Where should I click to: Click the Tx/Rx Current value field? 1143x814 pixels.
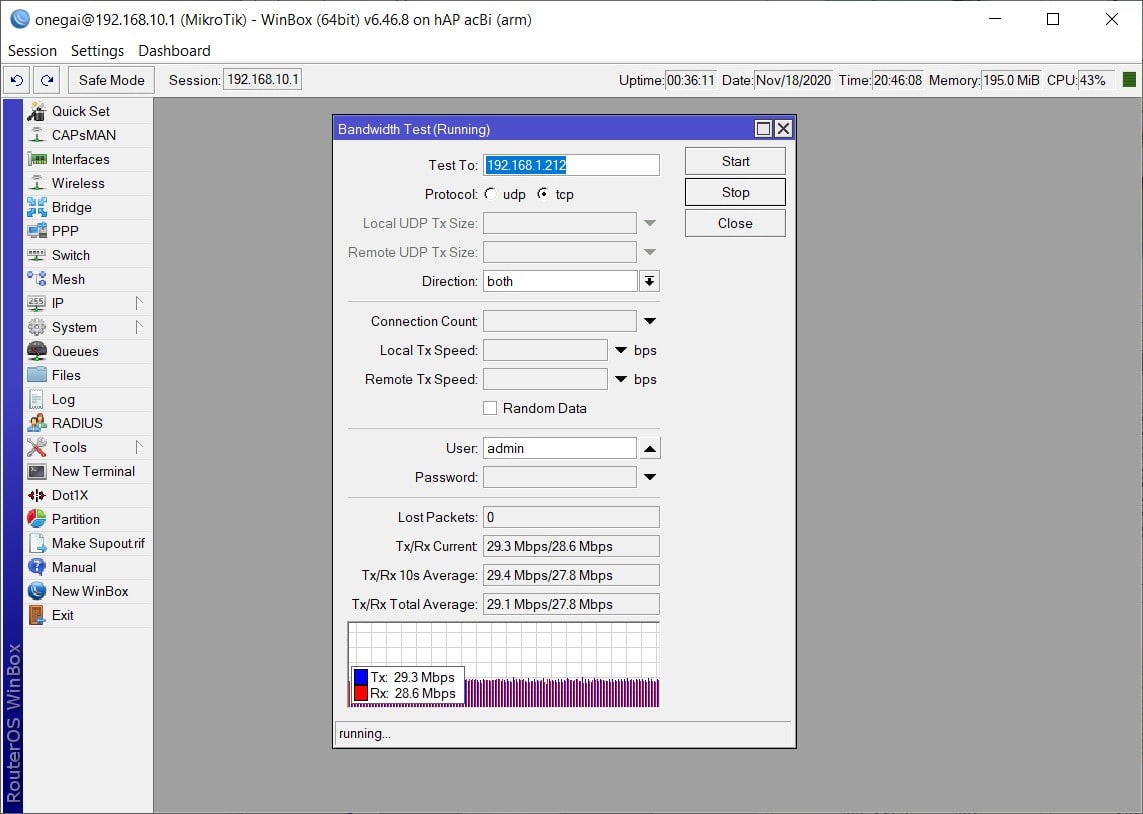point(572,546)
